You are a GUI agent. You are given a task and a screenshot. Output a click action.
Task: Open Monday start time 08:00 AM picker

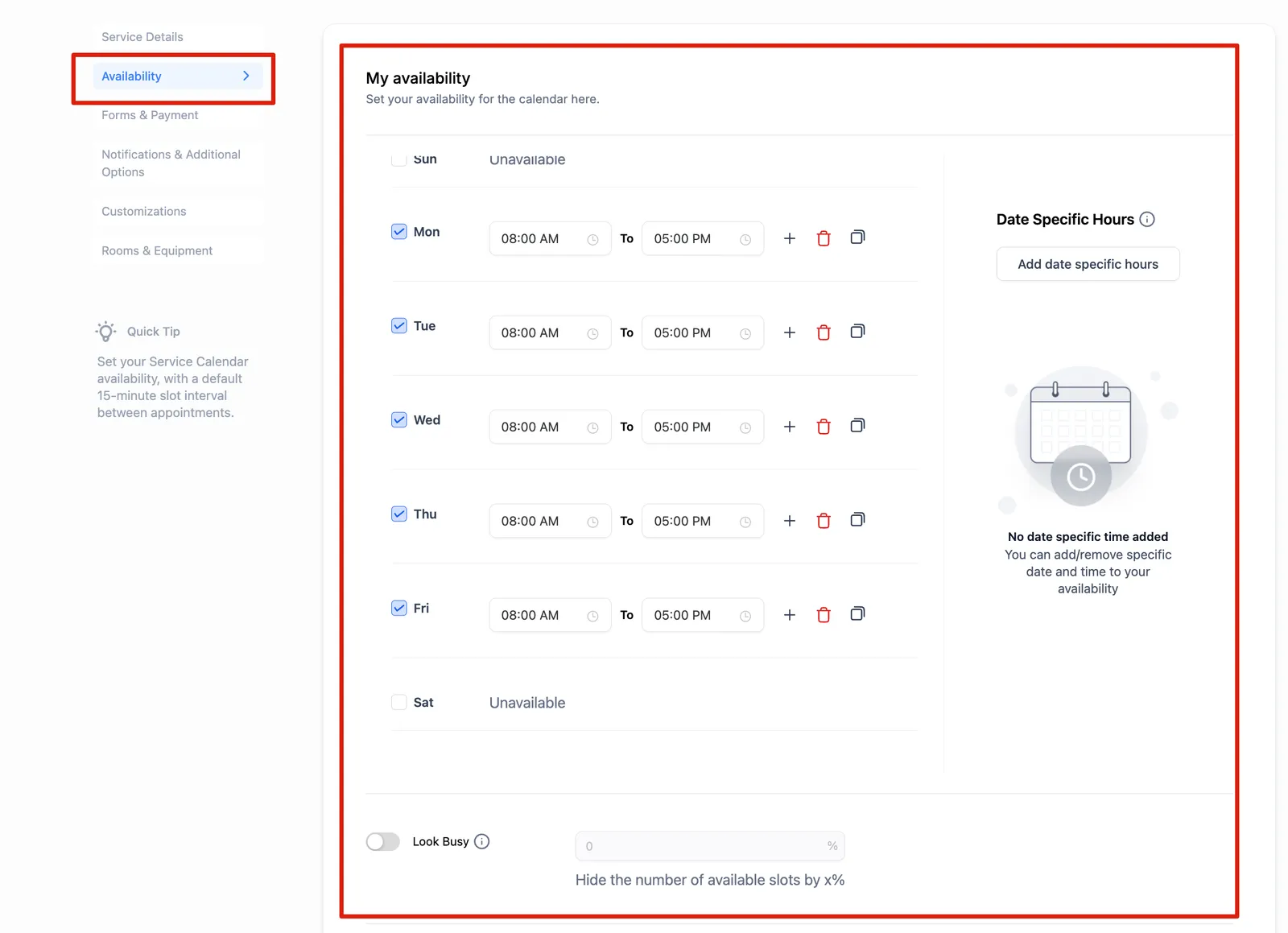point(550,239)
